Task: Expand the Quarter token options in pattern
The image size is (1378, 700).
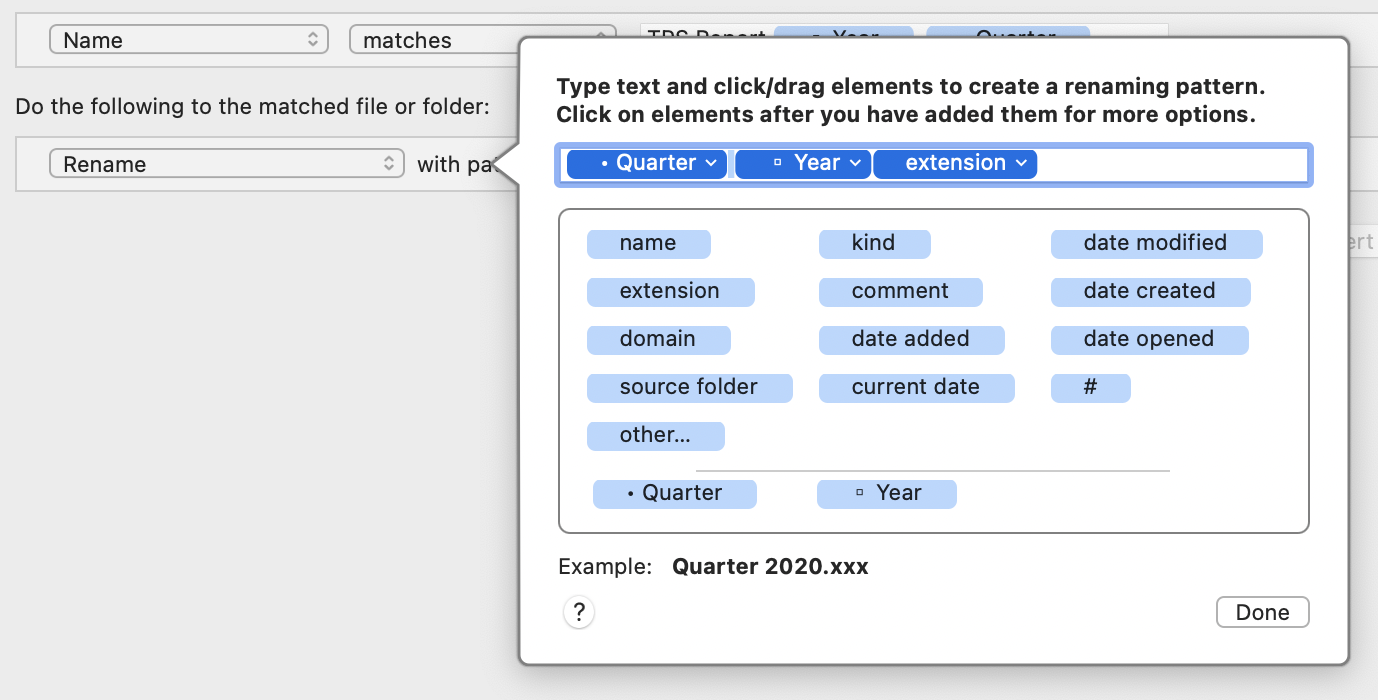Action: (711, 163)
